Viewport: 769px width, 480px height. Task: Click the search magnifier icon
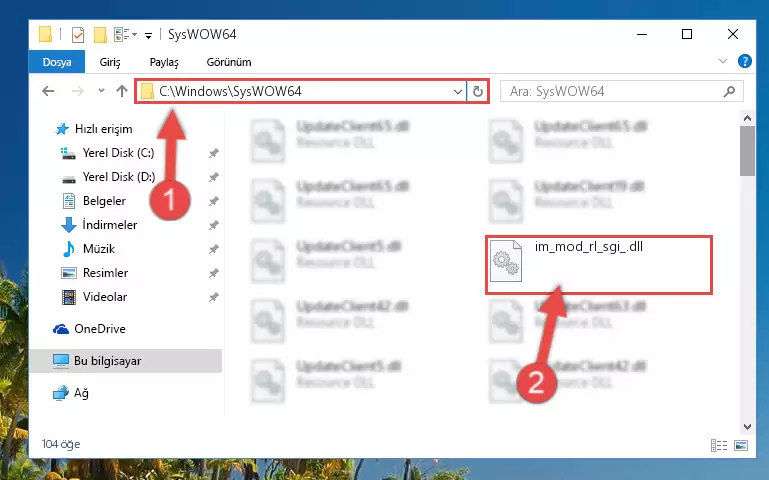729,91
